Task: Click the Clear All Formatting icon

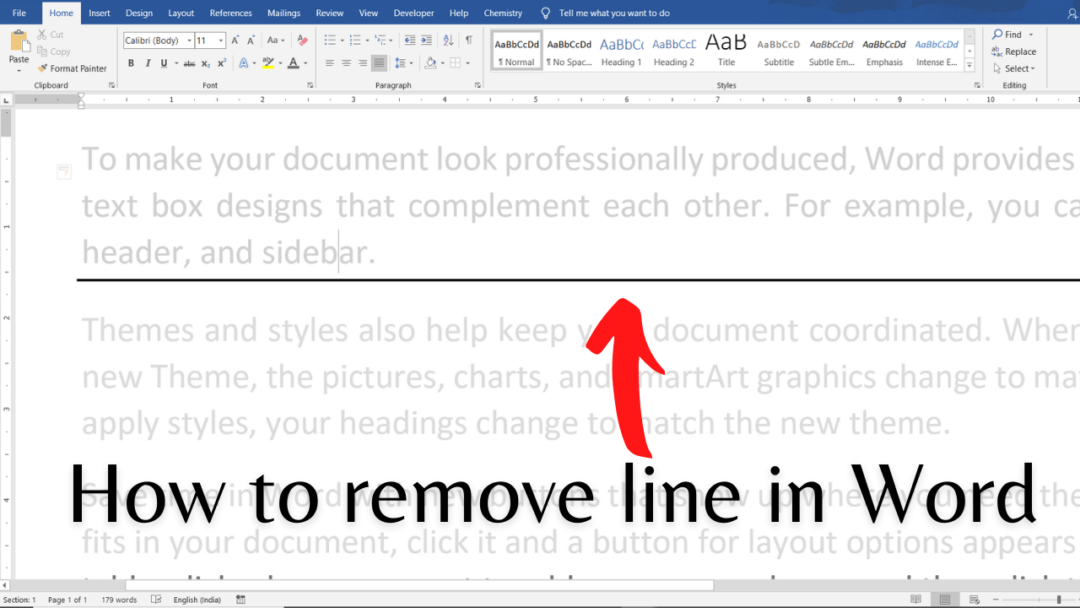Action: (302, 42)
